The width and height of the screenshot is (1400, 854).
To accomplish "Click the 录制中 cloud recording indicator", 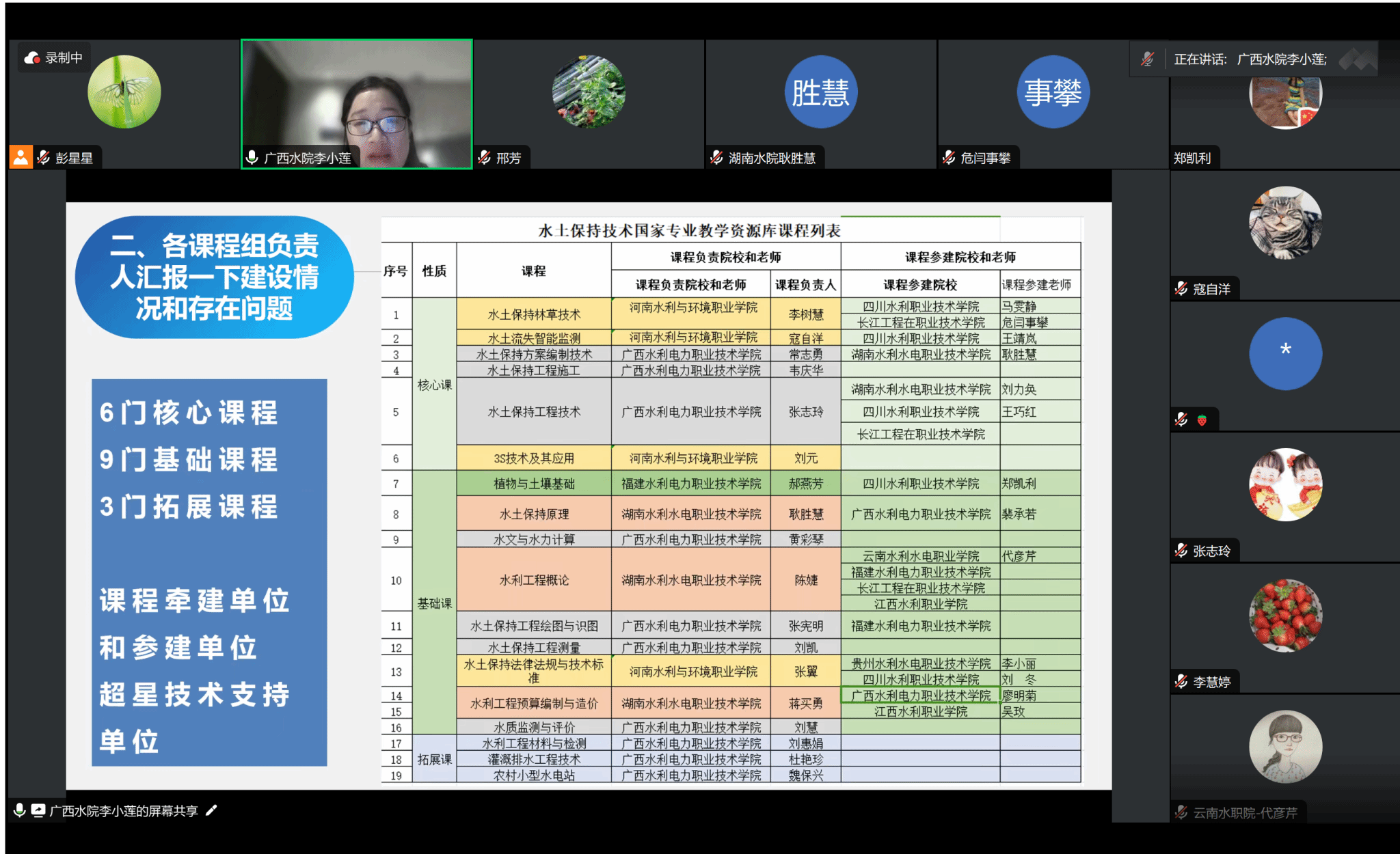I will [x=54, y=58].
